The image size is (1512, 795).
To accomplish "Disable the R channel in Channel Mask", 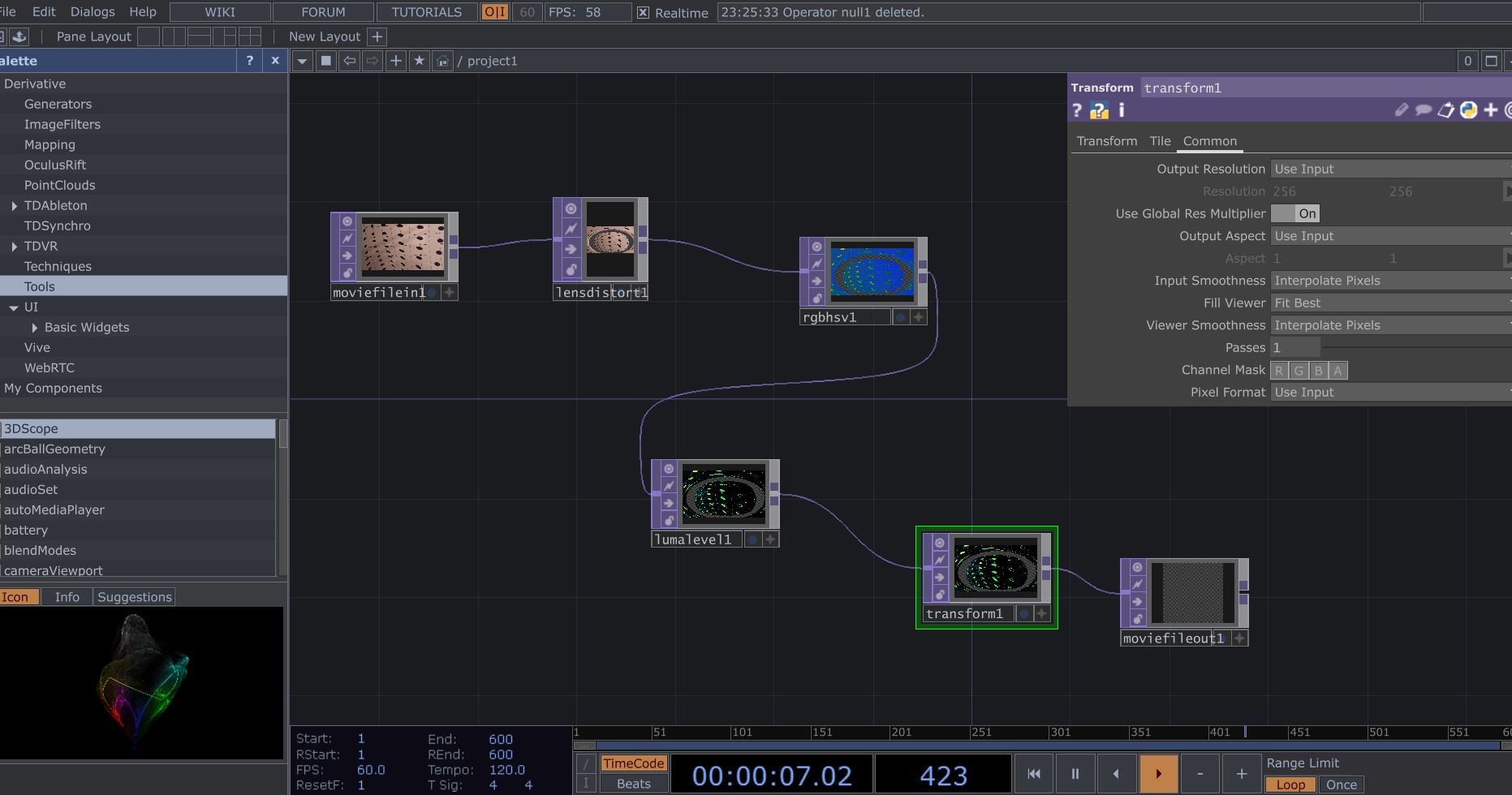I will (x=1278, y=370).
